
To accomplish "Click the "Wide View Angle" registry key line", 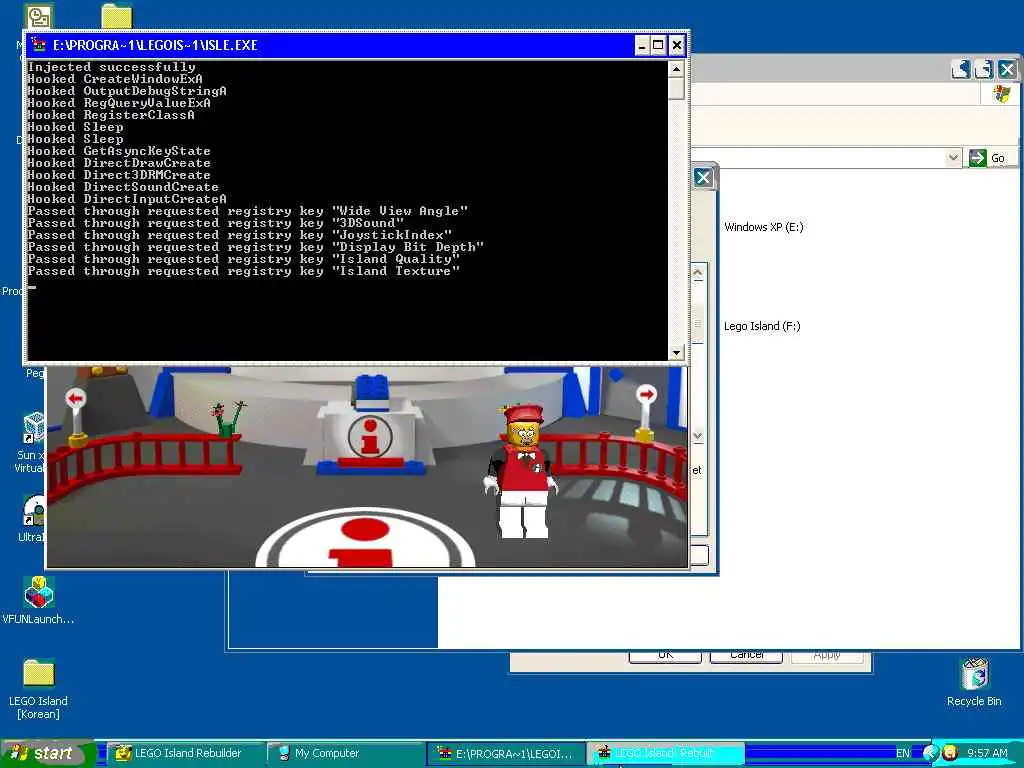I will pos(248,211).
